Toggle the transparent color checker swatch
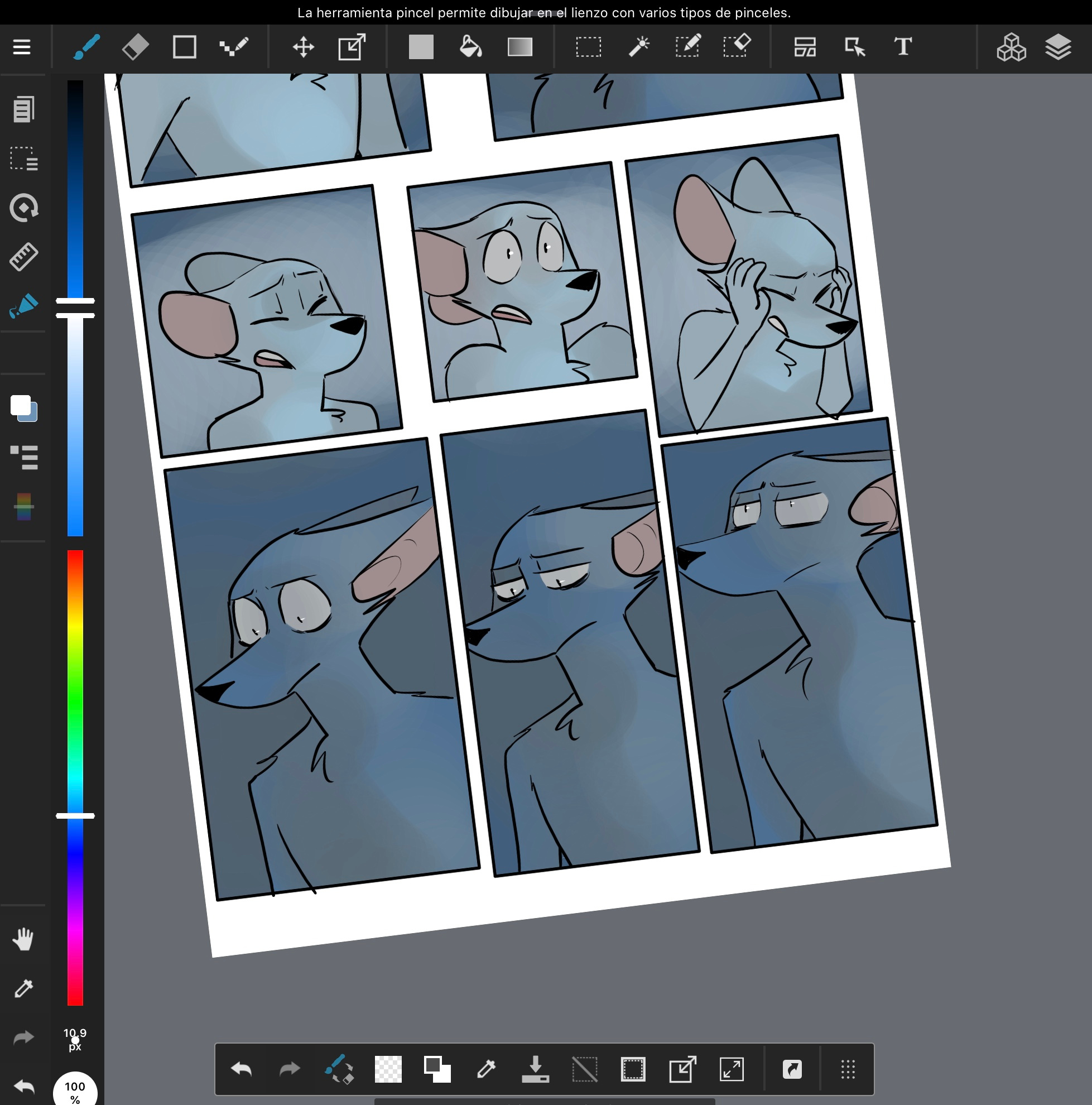The height and width of the screenshot is (1105, 1092). 388,1069
